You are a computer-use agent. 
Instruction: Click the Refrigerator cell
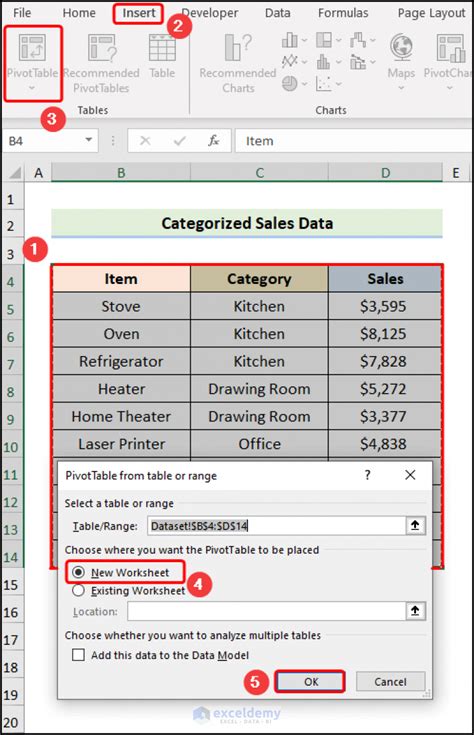point(121,361)
